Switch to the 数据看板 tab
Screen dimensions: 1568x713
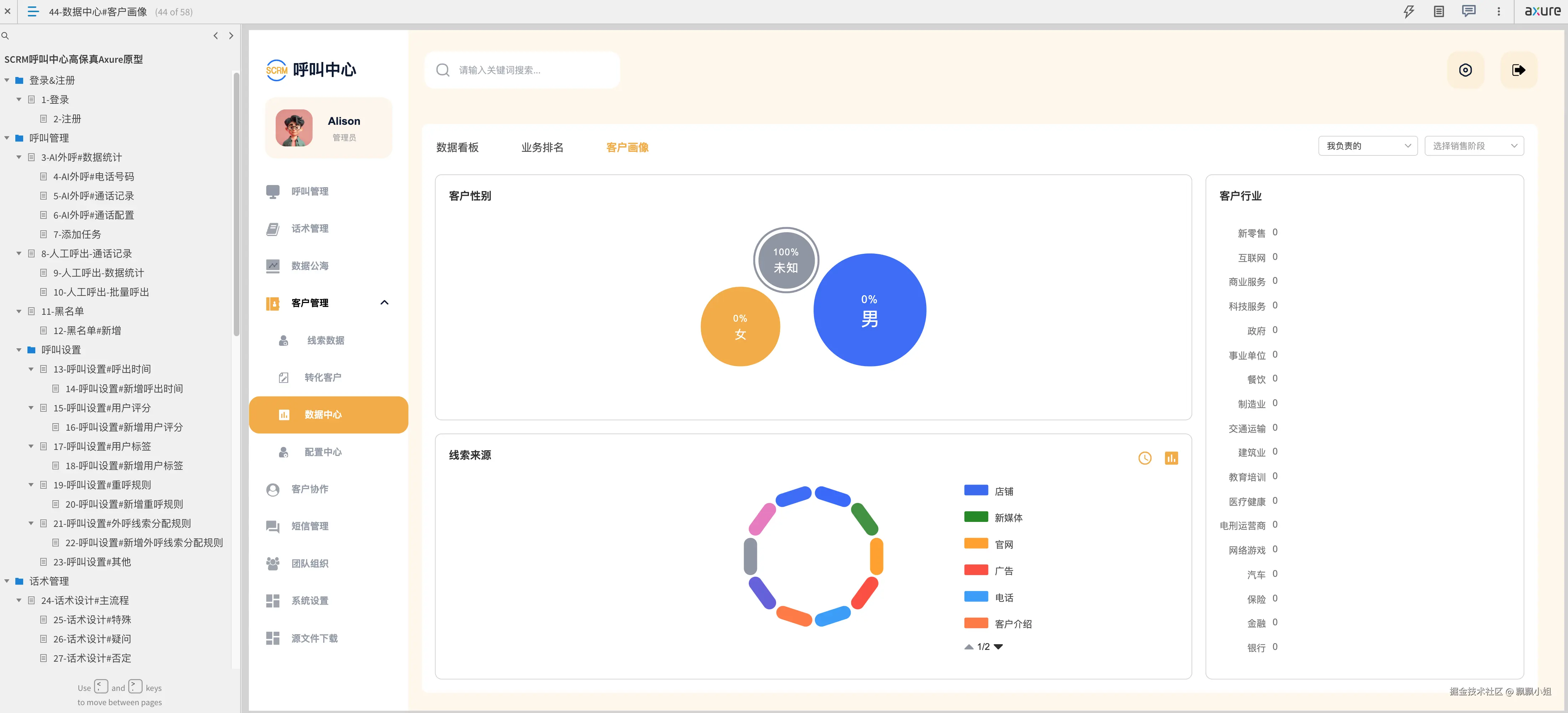pyautogui.click(x=457, y=147)
